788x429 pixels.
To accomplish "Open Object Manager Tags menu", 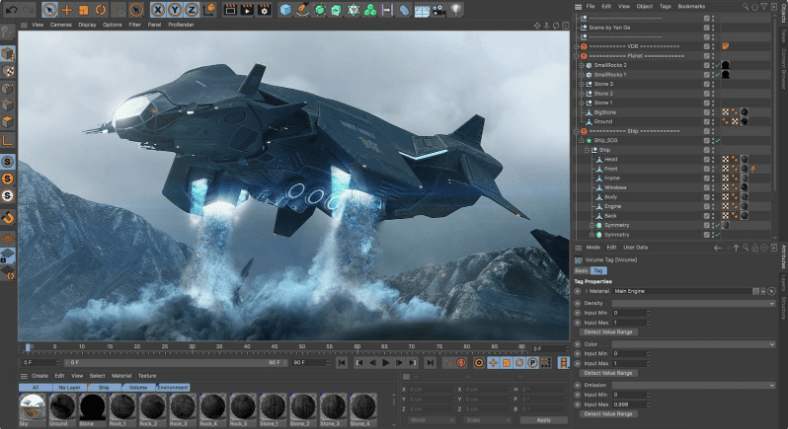I will (x=665, y=7).
